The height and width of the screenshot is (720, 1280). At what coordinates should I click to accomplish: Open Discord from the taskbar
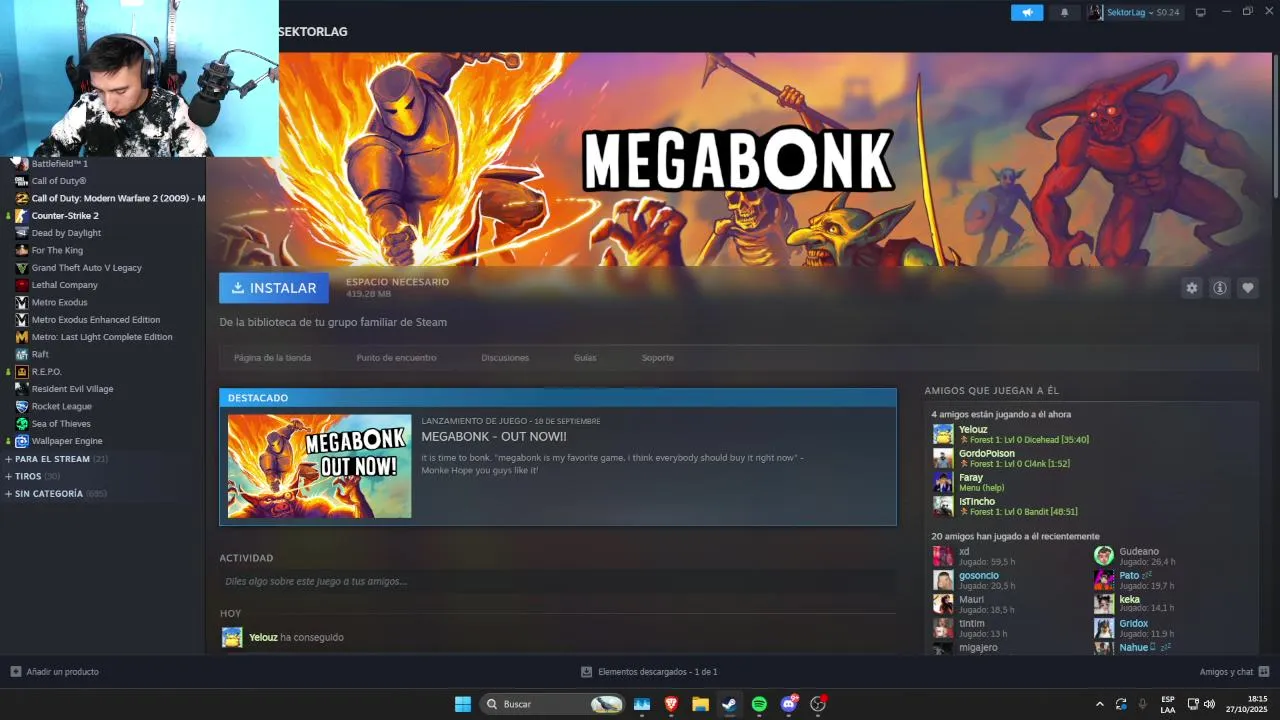click(x=789, y=704)
